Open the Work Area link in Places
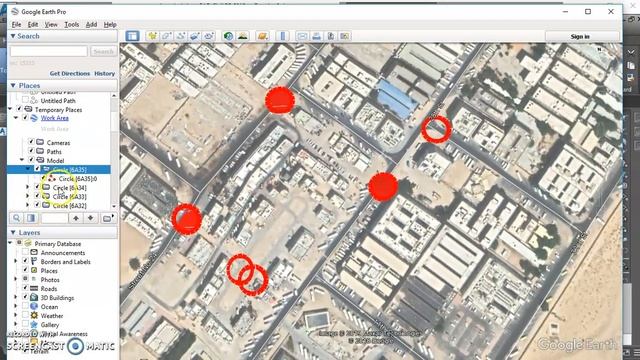Screen dimensions: 640x360 (x=55, y=118)
